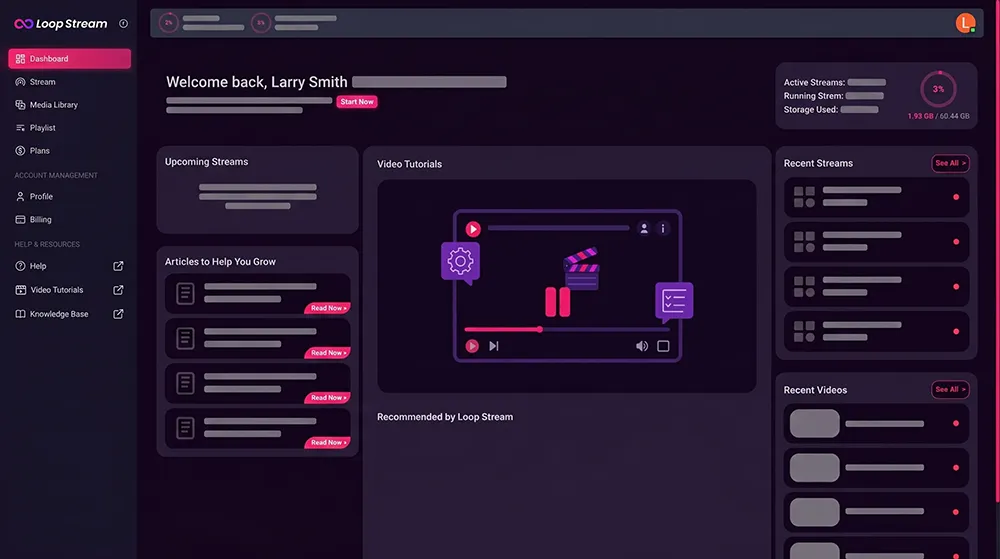The image size is (1000, 559).
Task: Click the red dot on second recent stream
Action: (x=955, y=242)
